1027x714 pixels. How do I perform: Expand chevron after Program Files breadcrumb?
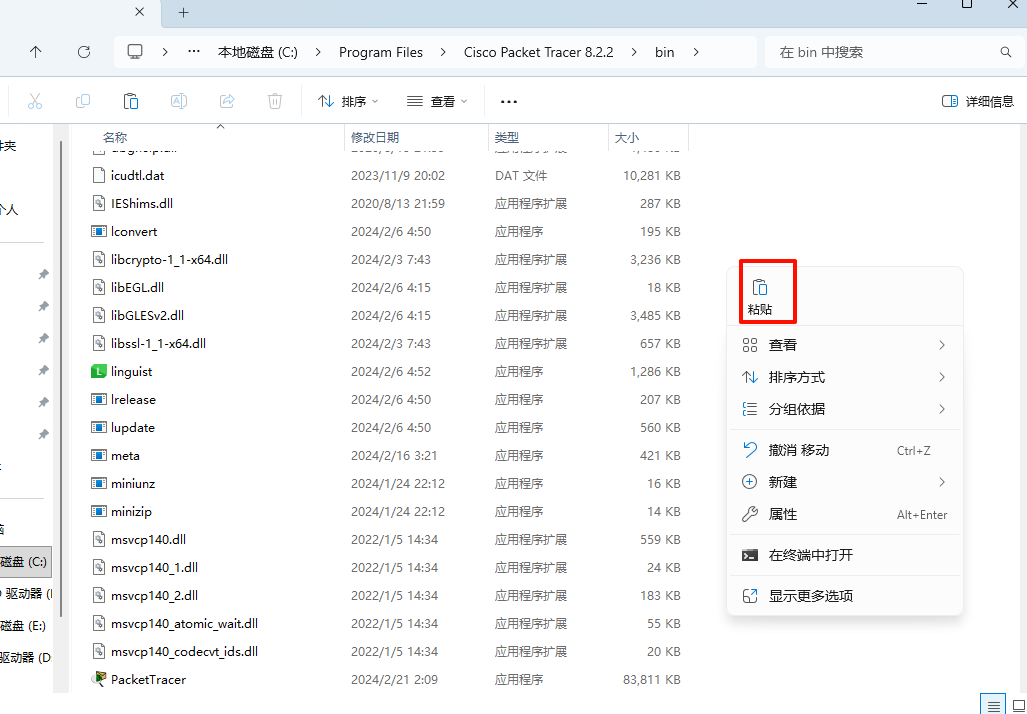tap(443, 52)
